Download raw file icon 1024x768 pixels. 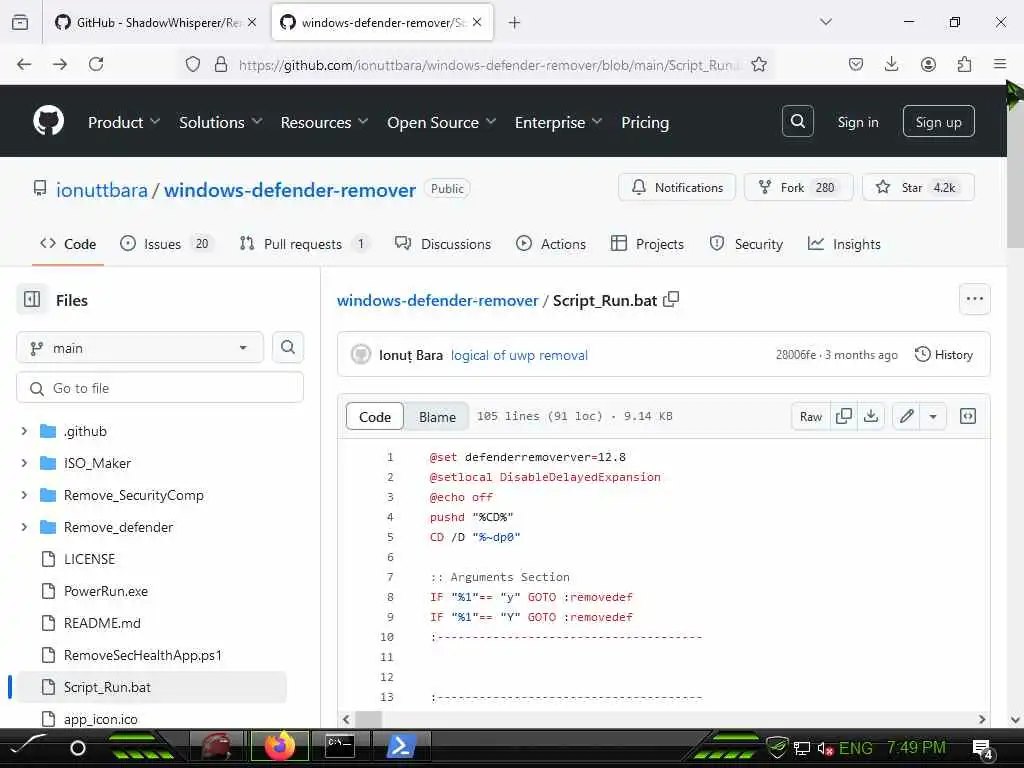871,416
